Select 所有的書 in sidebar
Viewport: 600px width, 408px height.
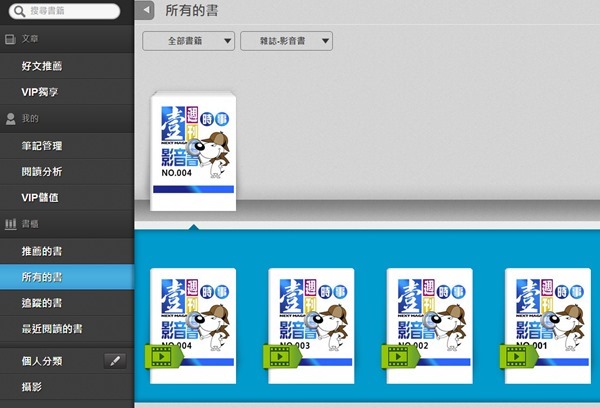click(x=67, y=277)
